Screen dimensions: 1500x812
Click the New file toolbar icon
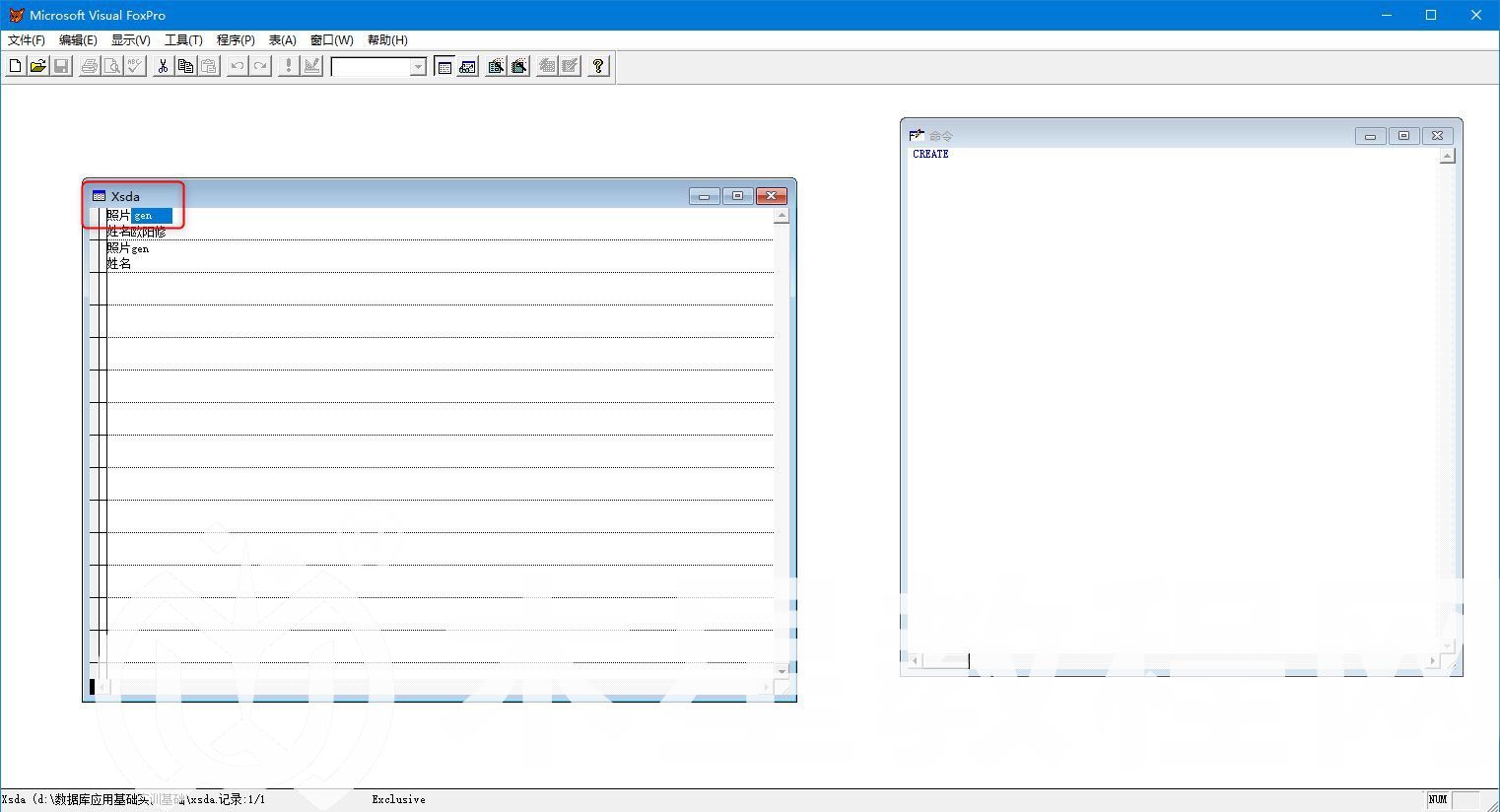[x=15, y=66]
